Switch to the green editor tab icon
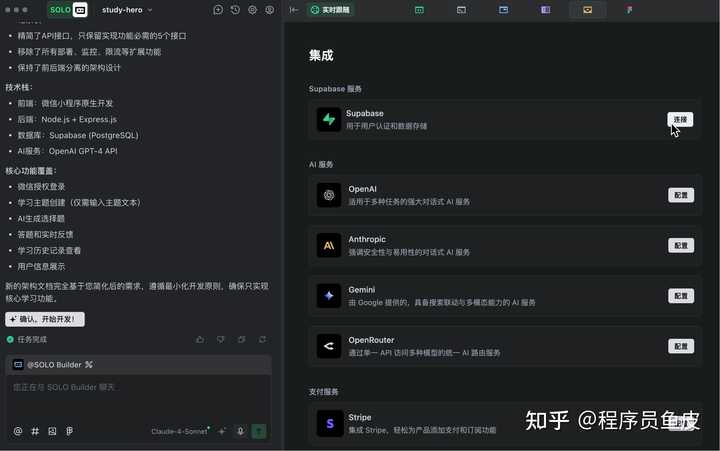 419,10
